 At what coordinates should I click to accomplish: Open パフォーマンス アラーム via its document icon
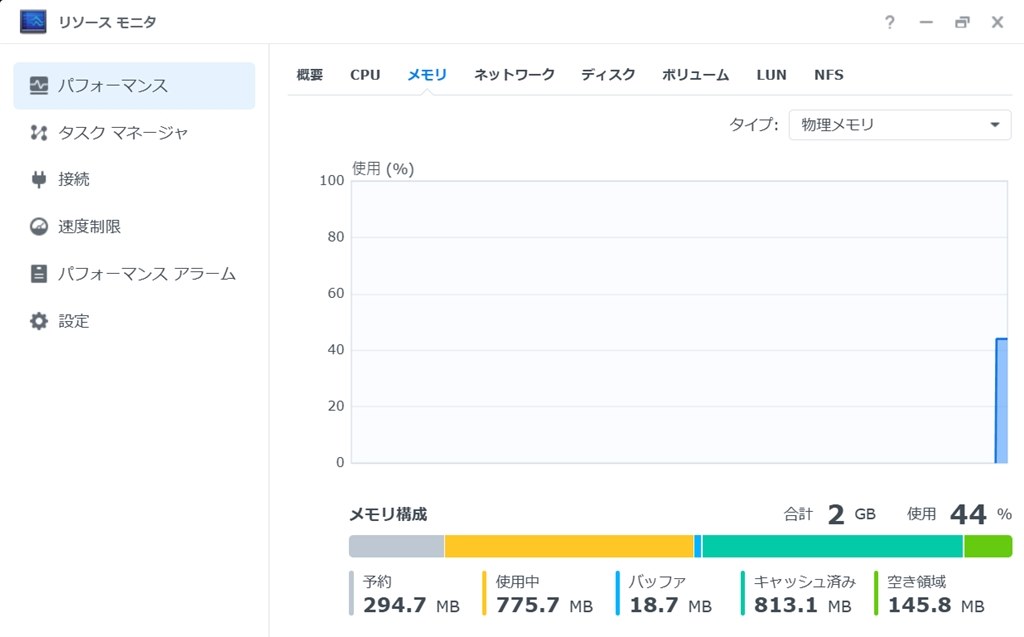pos(39,273)
